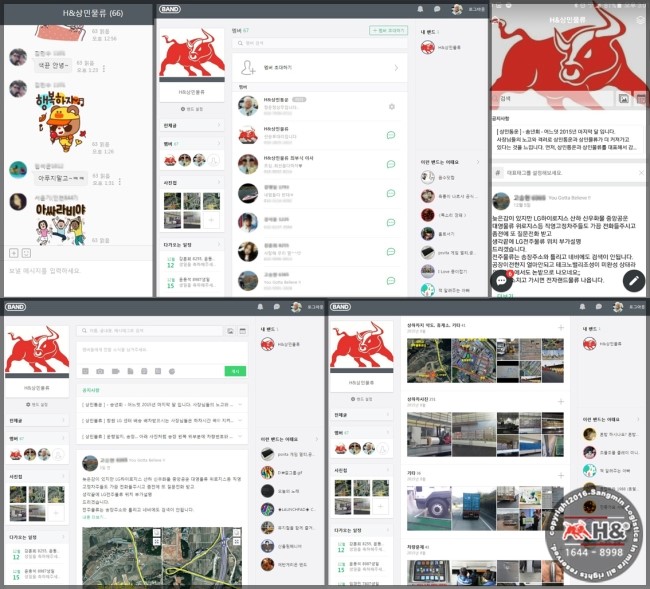Add photos to '기타 36' album via plus icon
650x589 pixels.
click(x=560, y=475)
